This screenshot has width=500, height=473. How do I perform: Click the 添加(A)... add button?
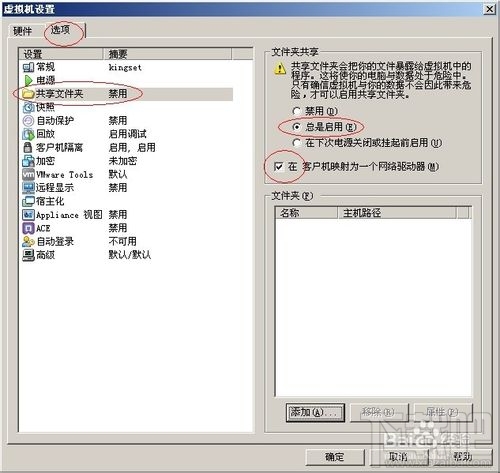315,413
